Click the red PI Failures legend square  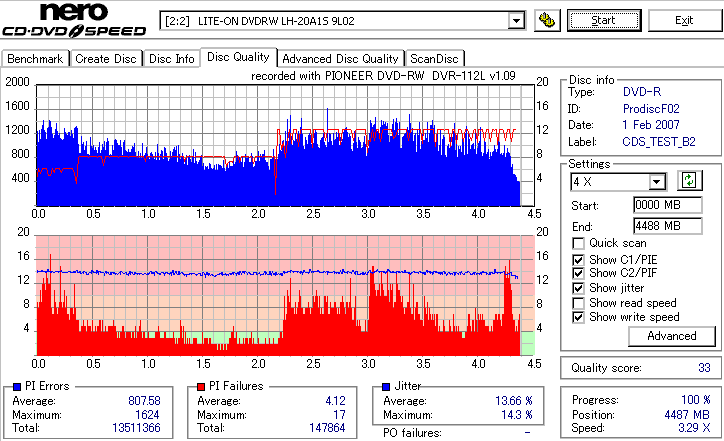pyautogui.click(x=201, y=387)
